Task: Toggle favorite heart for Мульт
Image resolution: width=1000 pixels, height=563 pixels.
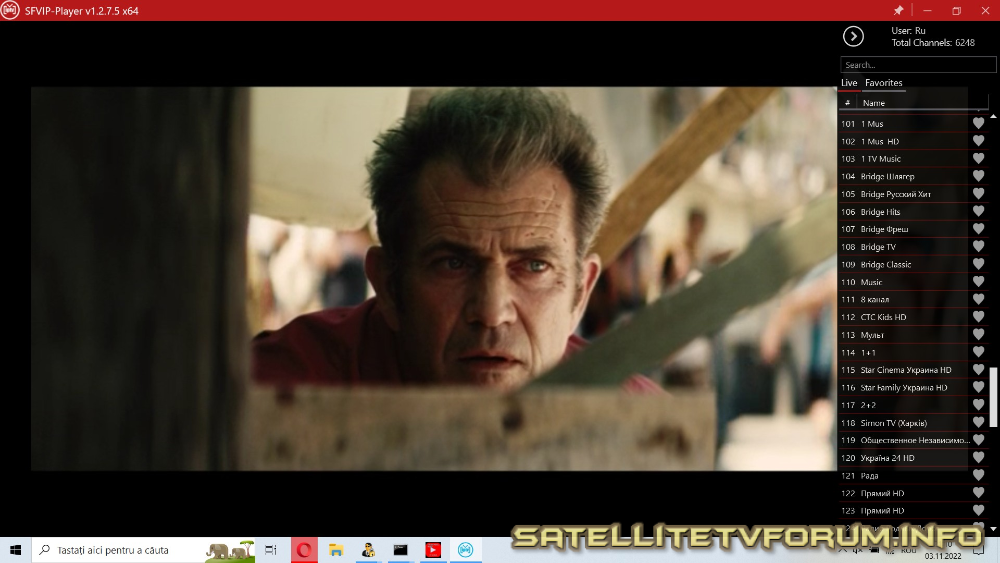Action: tap(978, 334)
